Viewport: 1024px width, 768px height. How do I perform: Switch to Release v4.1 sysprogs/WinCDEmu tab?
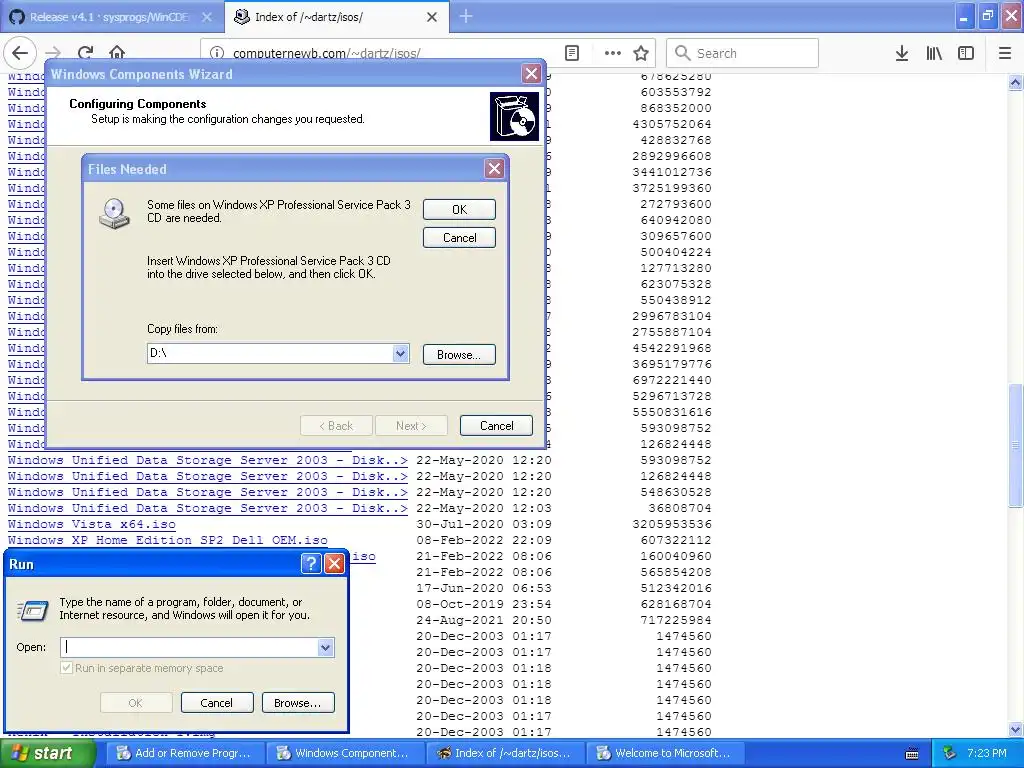coord(110,17)
